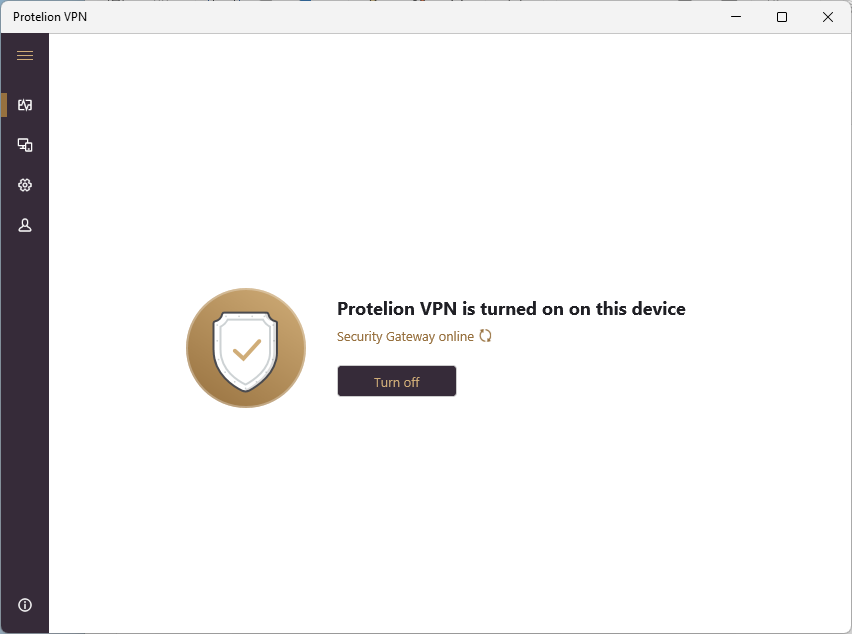The height and width of the screenshot is (634, 852).
Task: Click the Protelion VPN window title text
Action: point(50,17)
